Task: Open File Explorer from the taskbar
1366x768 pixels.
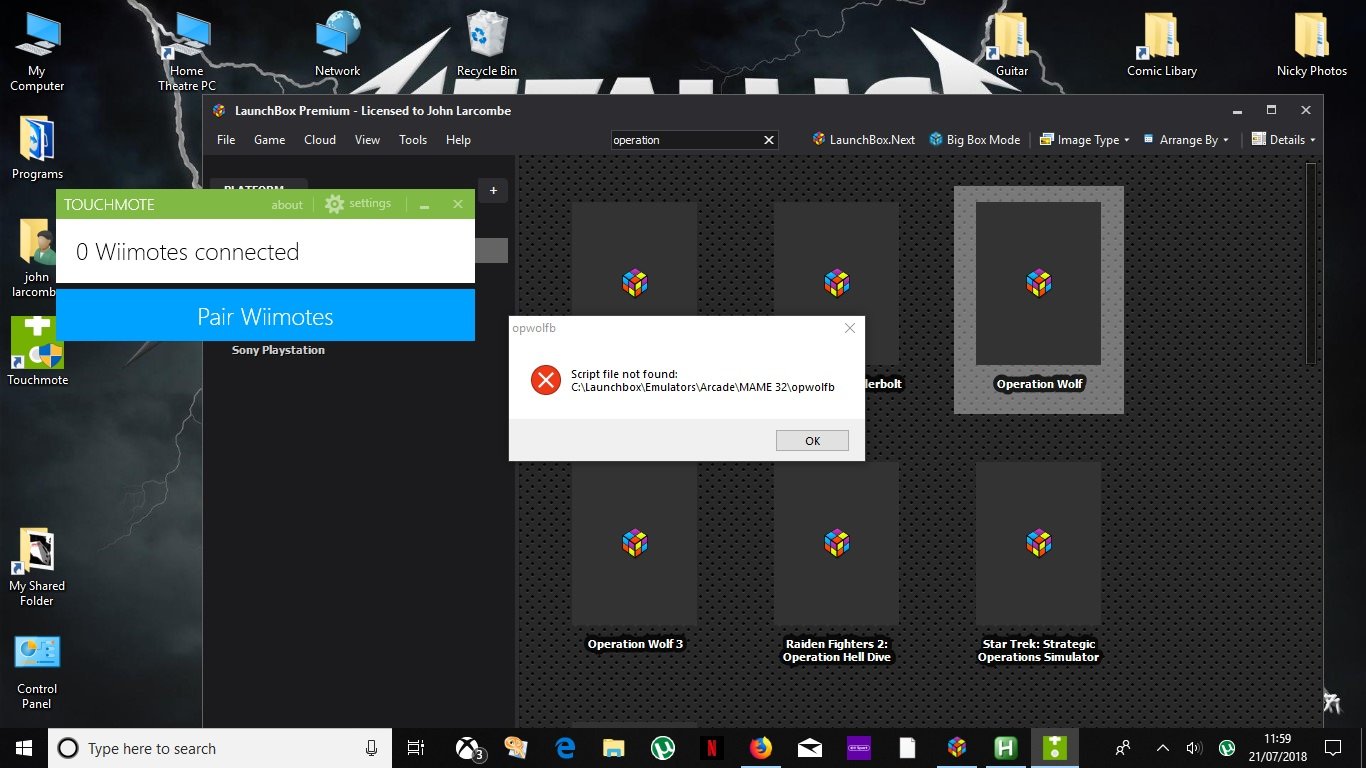Action: click(x=613, y=748)
